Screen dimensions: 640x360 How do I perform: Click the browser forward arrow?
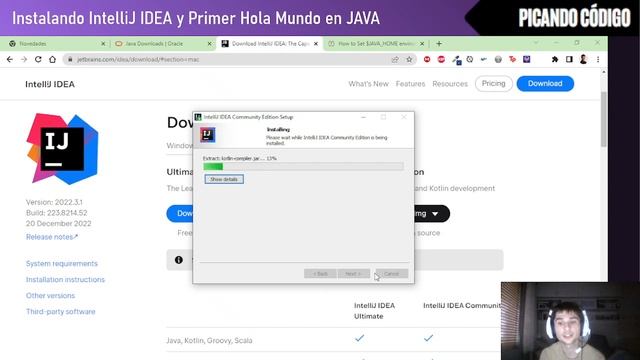click(24, 60)
